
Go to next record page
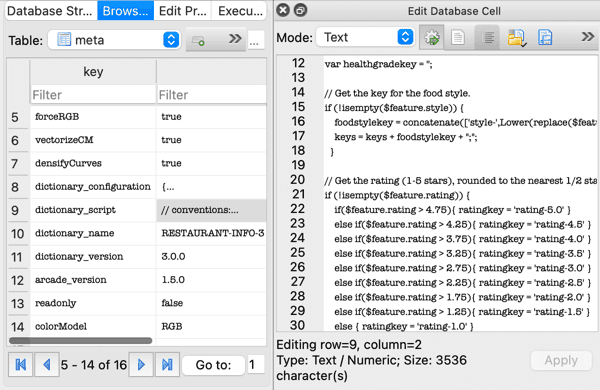click(x=141, y=365)
